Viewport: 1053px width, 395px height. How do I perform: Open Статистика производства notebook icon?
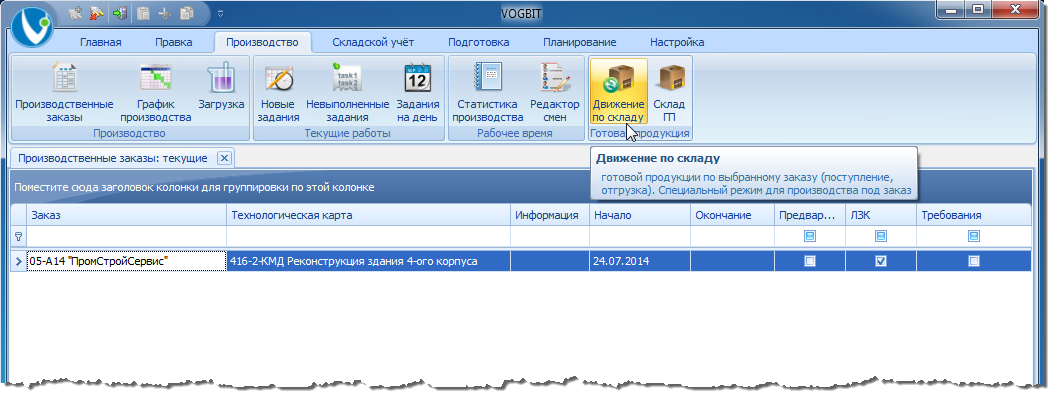pyautogui.click(x=487, y=92)
